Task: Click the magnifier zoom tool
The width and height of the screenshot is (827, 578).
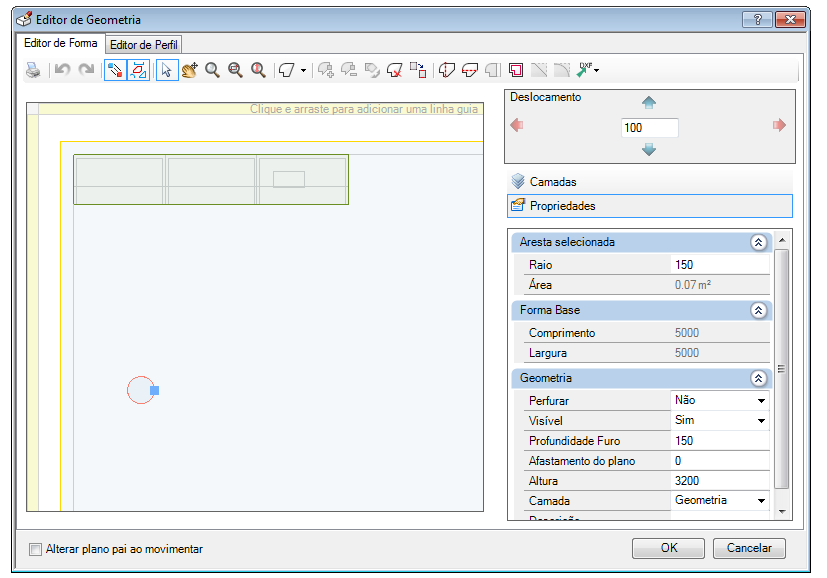Action: (x=212, y=70)
